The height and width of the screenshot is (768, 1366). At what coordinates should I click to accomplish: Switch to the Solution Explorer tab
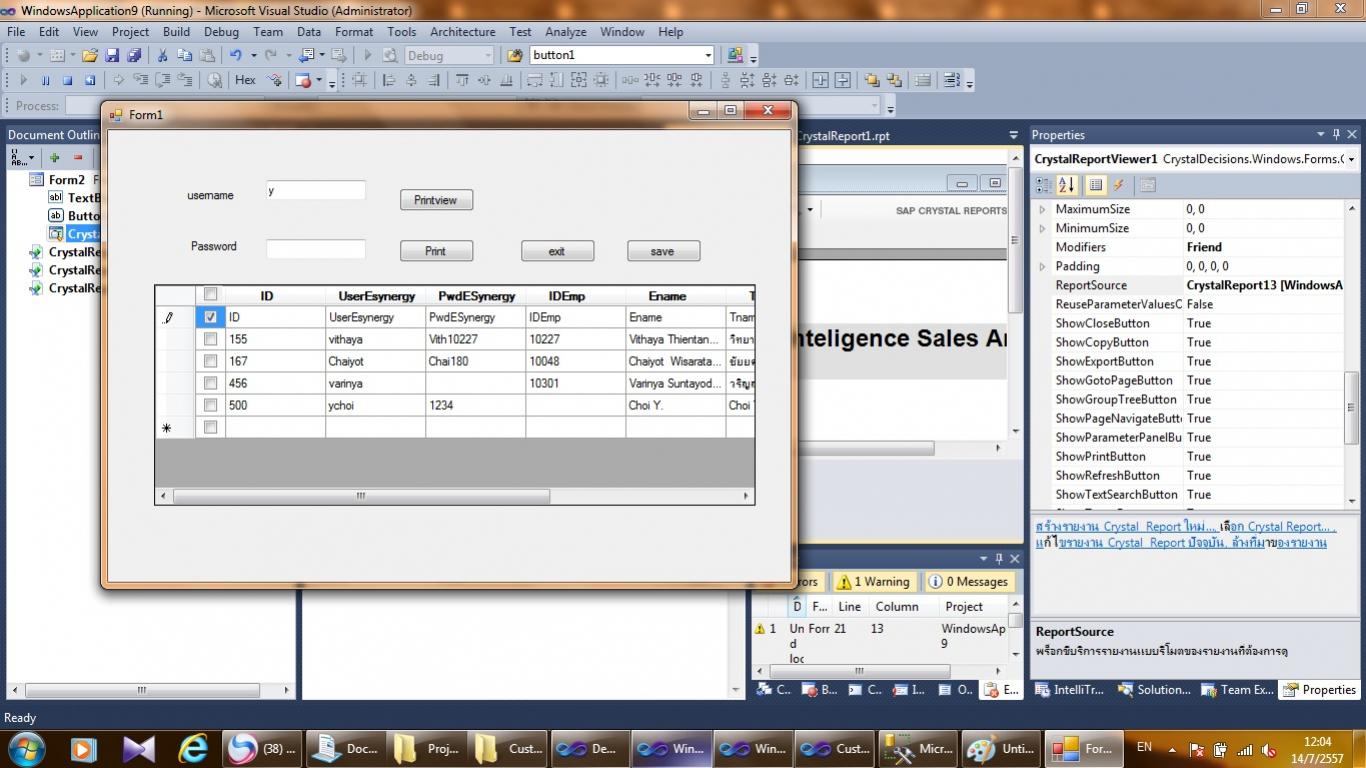(1154, 690)
